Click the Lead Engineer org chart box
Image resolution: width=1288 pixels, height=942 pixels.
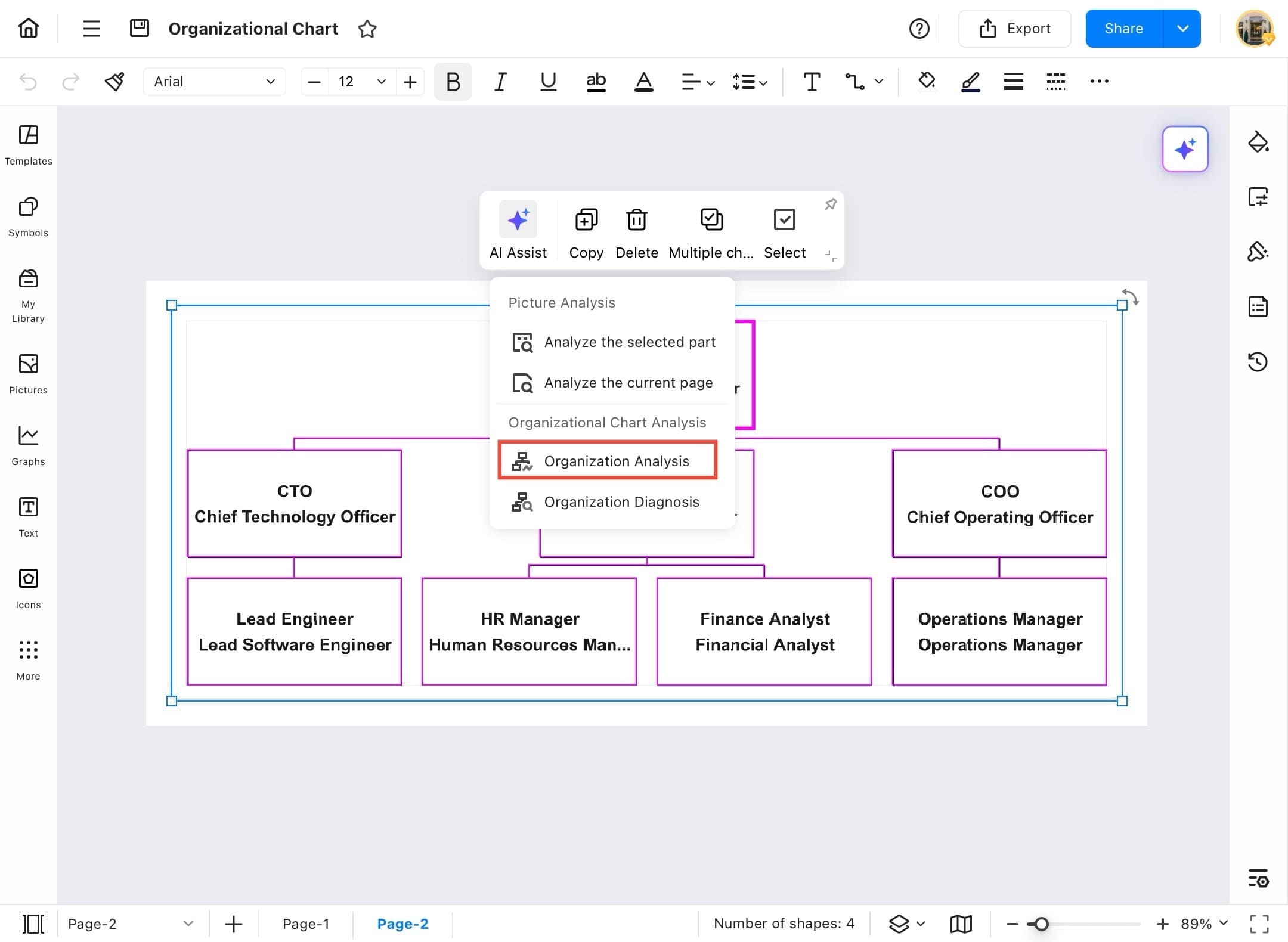coord(295,631)
